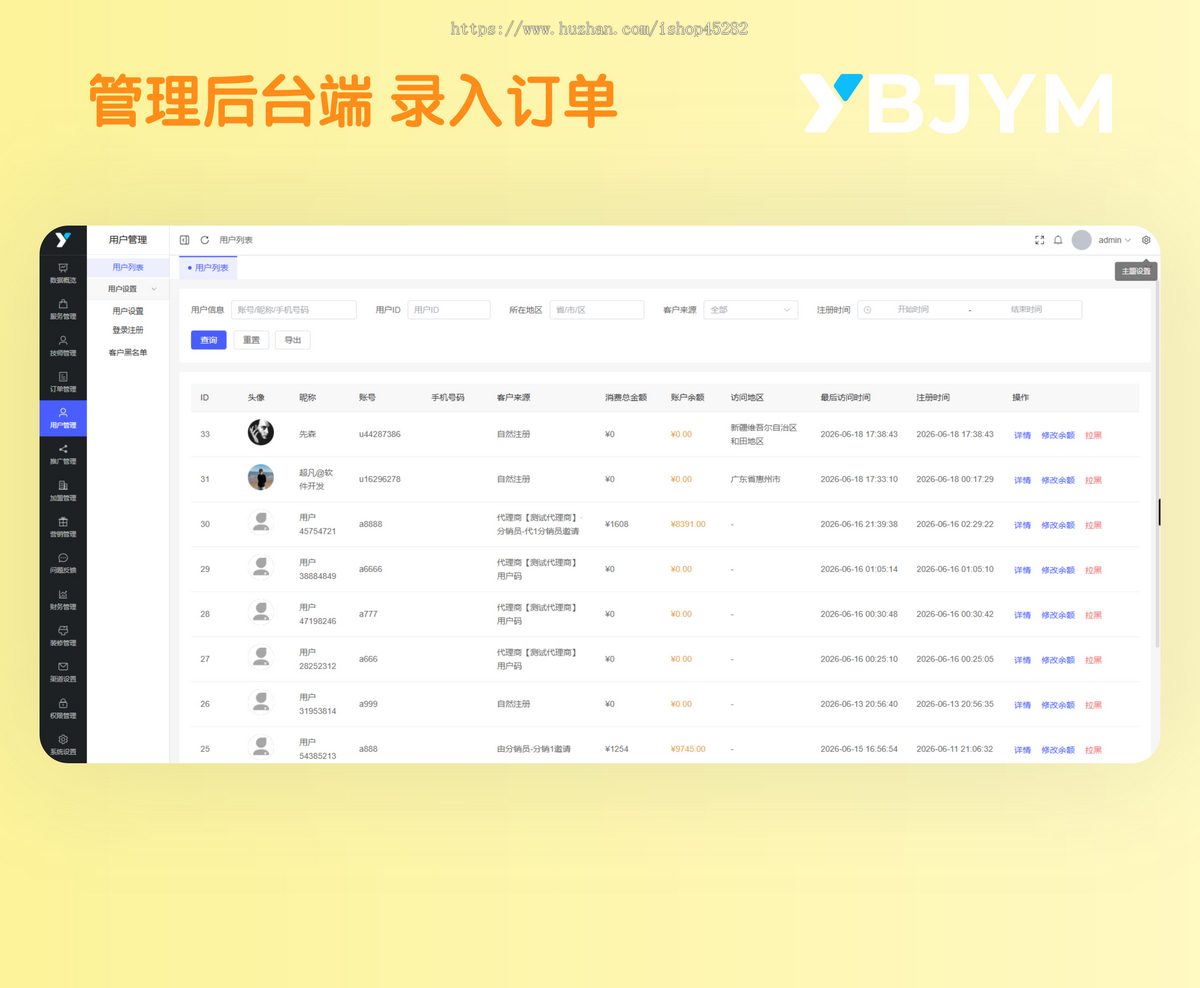Select 用户设置 submenu item
The image size is (1200, 988).
[128, 311]
